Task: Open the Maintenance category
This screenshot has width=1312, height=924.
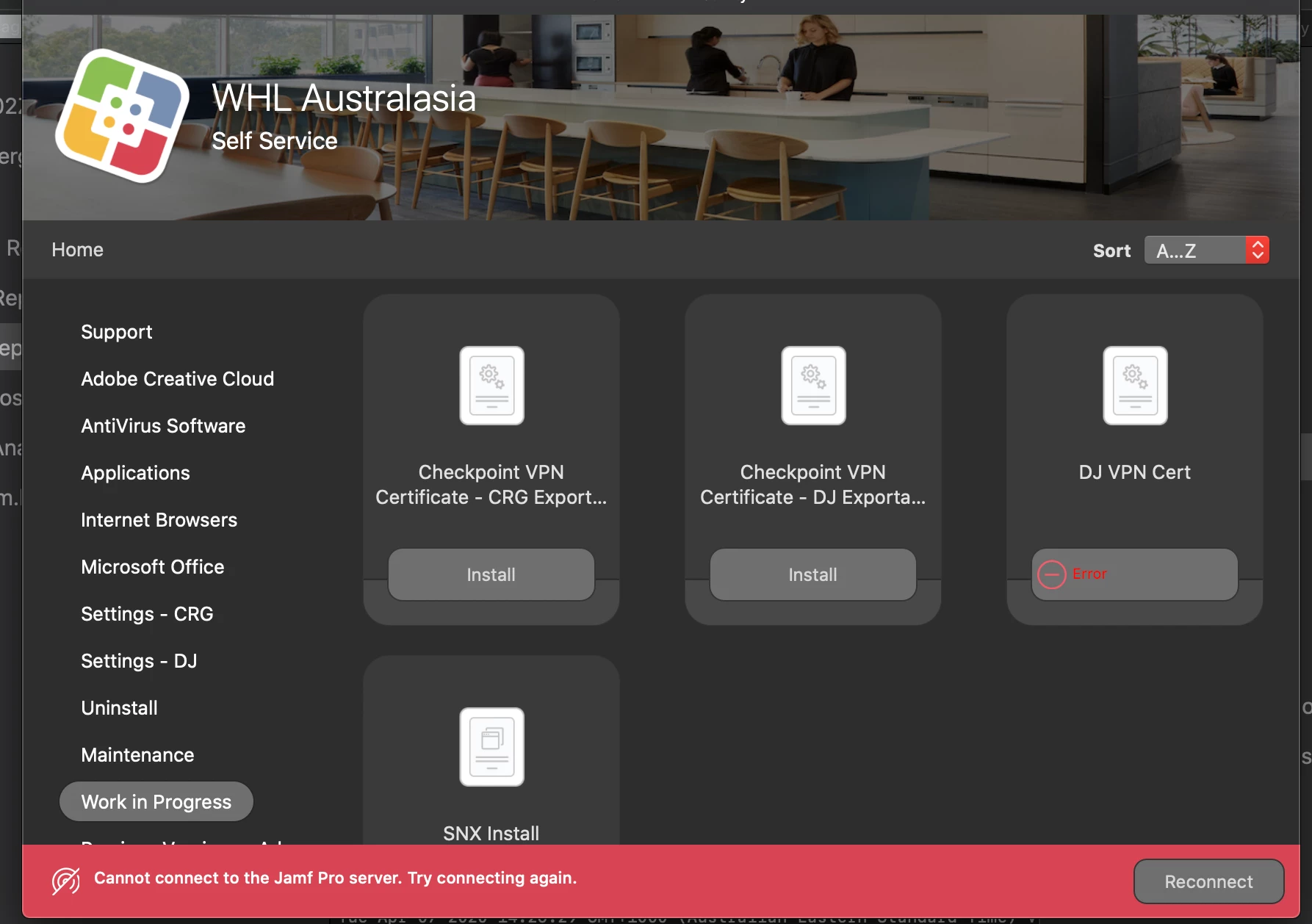Action: click(x=137, y=755)
